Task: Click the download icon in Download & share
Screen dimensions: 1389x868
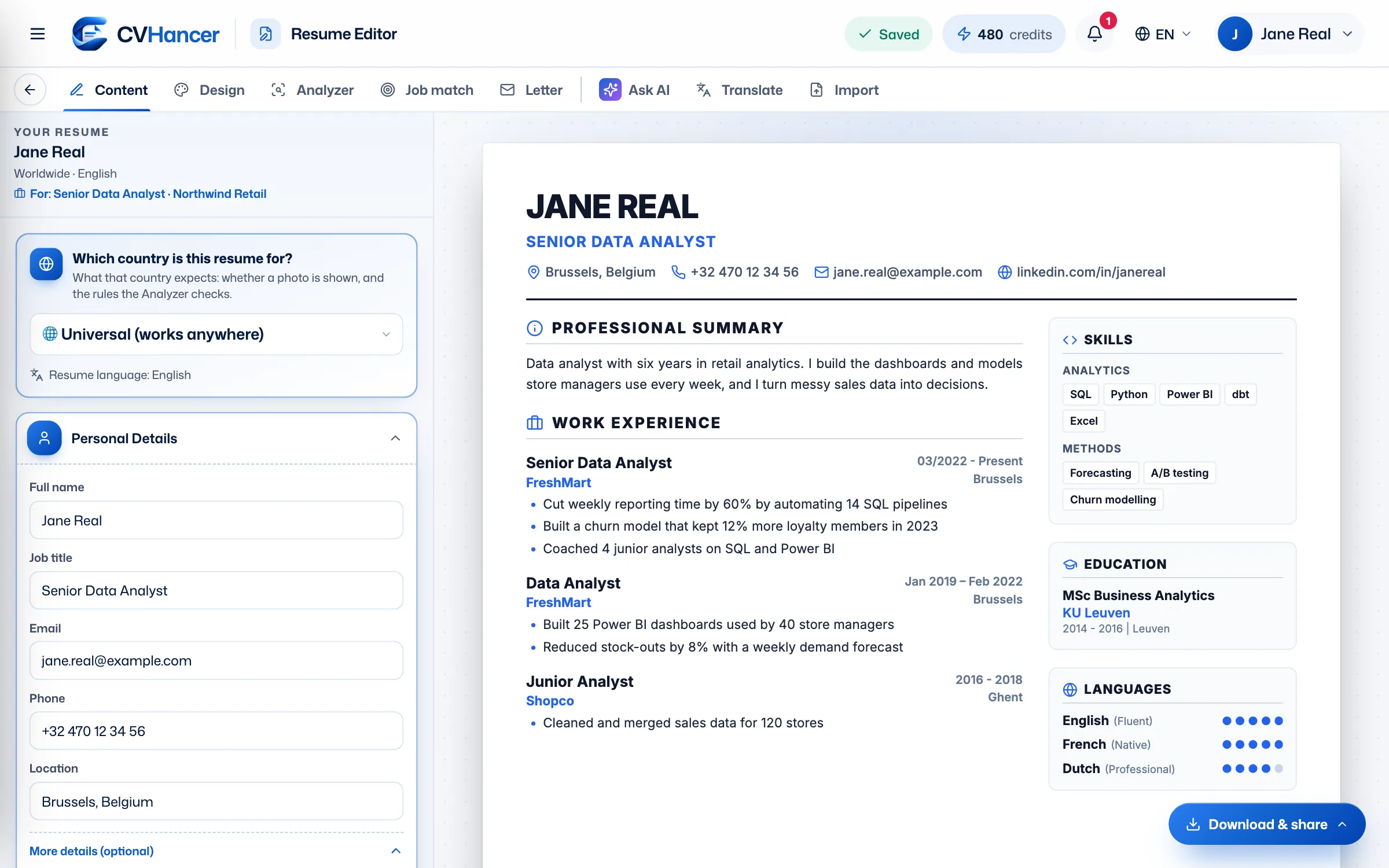Action: pyautogui.click(x=1193, y=824)
